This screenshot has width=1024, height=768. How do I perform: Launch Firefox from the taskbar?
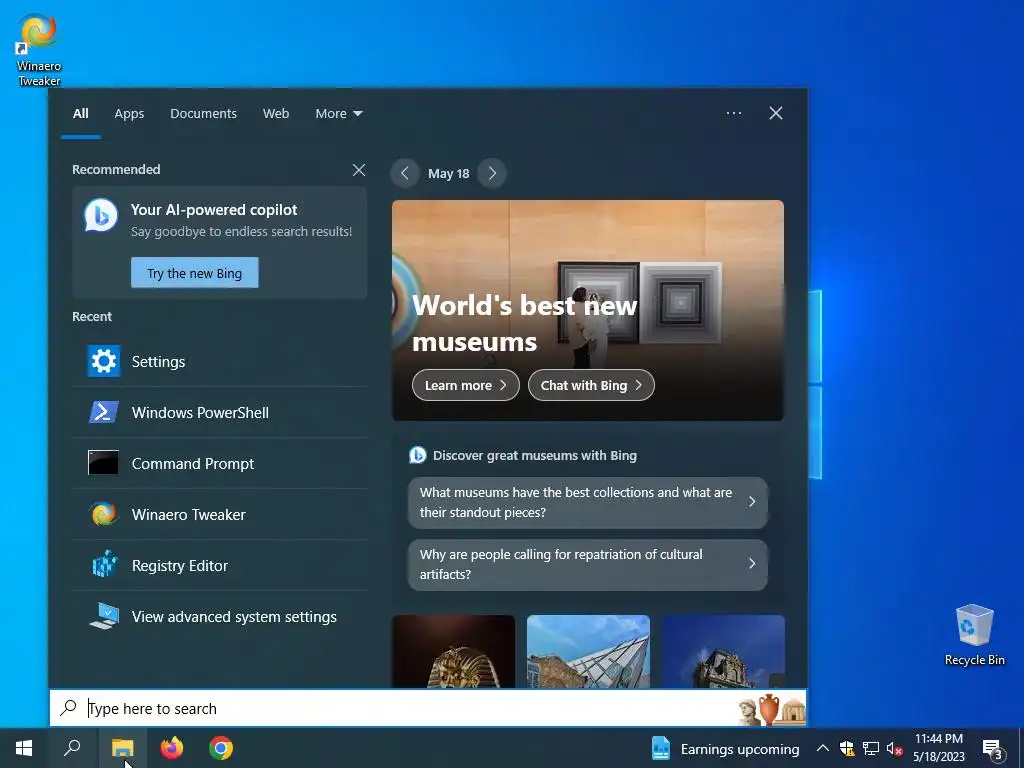[x=172, y=748]
